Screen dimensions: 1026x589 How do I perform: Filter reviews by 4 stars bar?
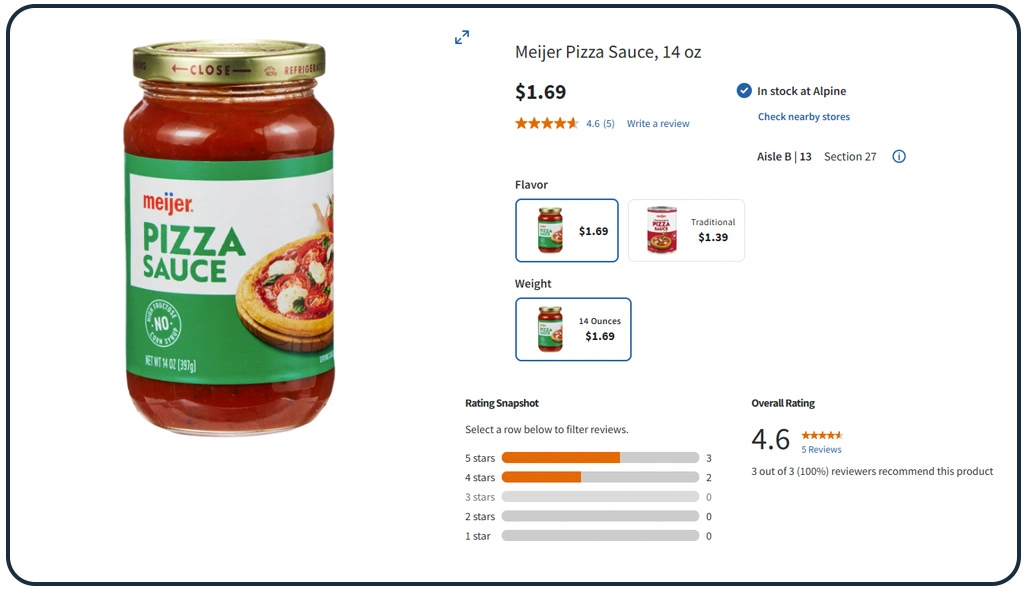click(599, 478)
